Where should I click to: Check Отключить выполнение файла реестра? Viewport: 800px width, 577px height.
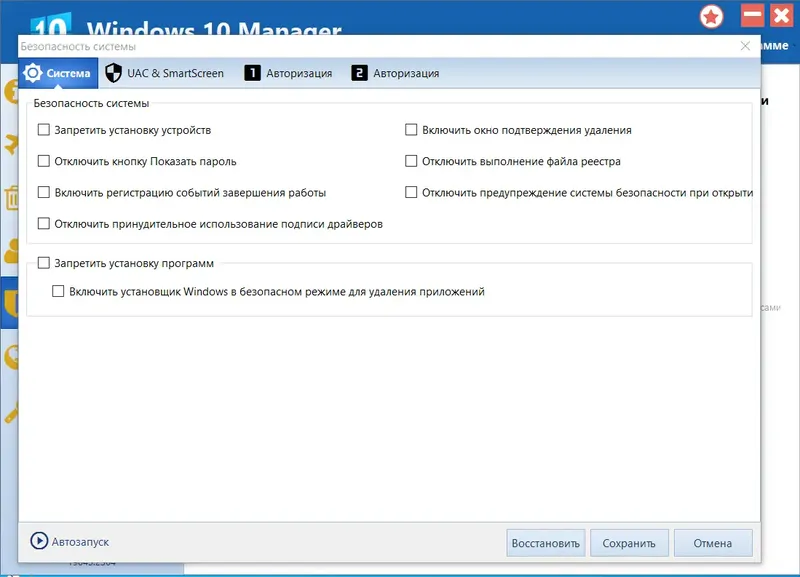(x=411, y=161)
